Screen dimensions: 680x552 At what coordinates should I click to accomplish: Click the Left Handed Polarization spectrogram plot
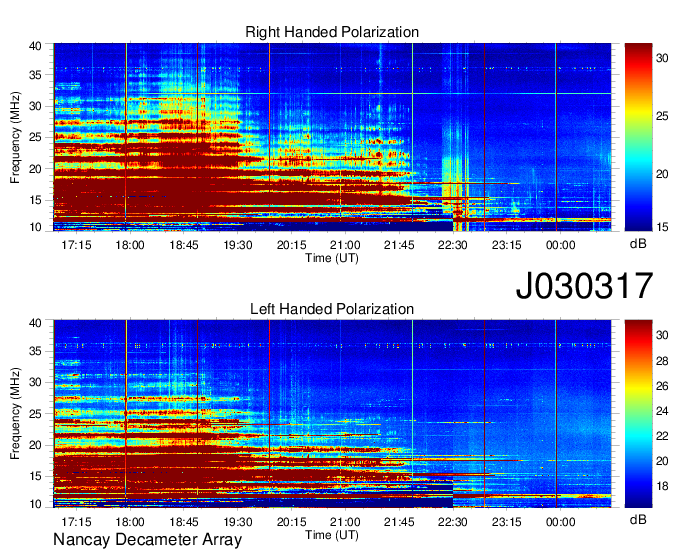(332, 414)
